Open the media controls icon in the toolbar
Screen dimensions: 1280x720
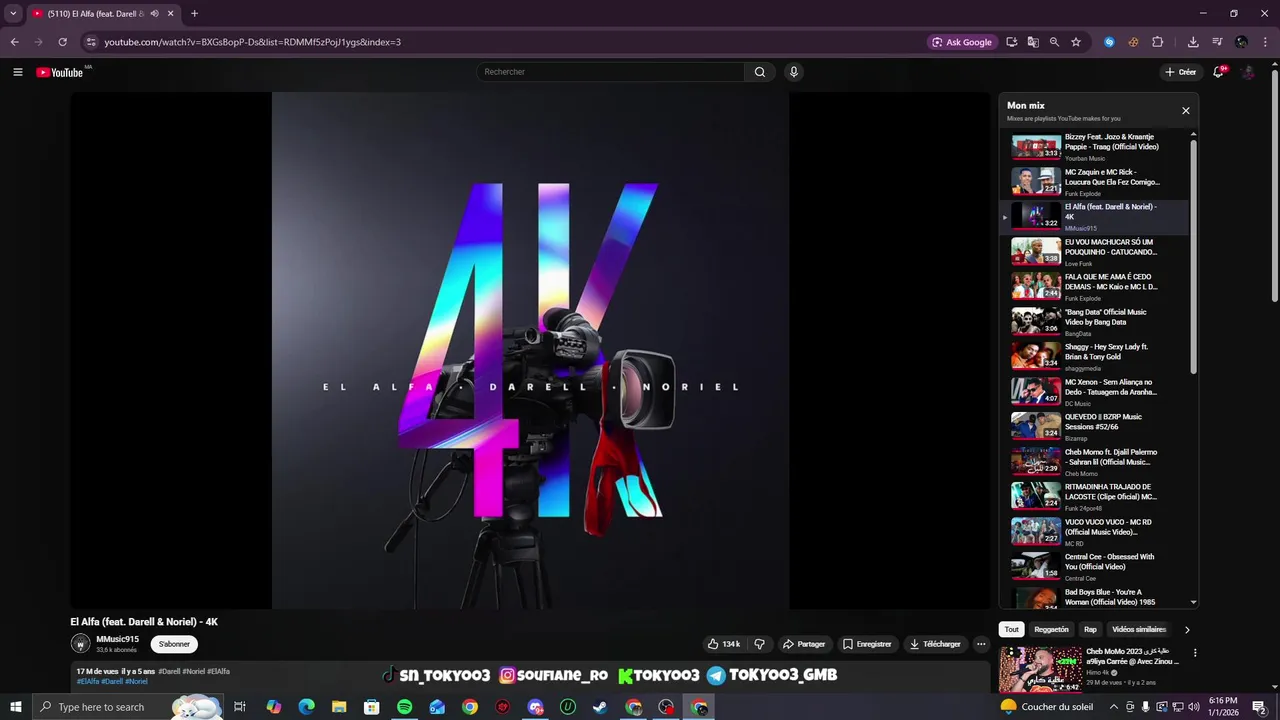point(1217,42)
